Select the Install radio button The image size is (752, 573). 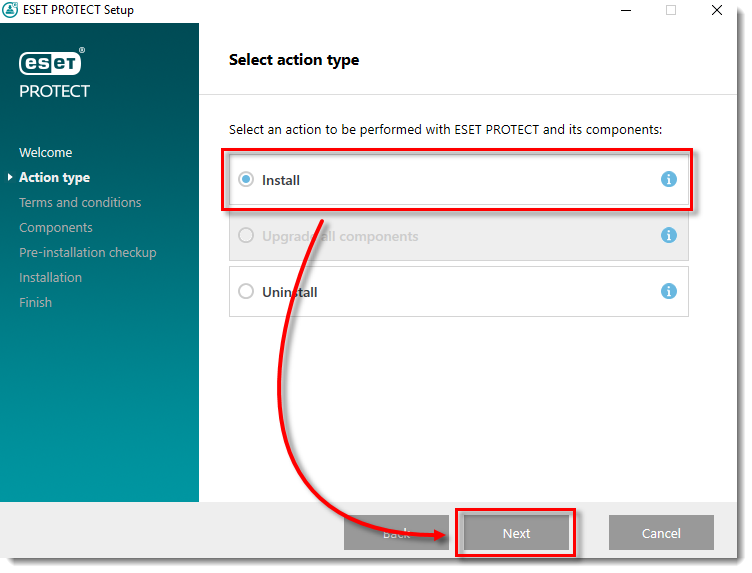pos(246,180)
